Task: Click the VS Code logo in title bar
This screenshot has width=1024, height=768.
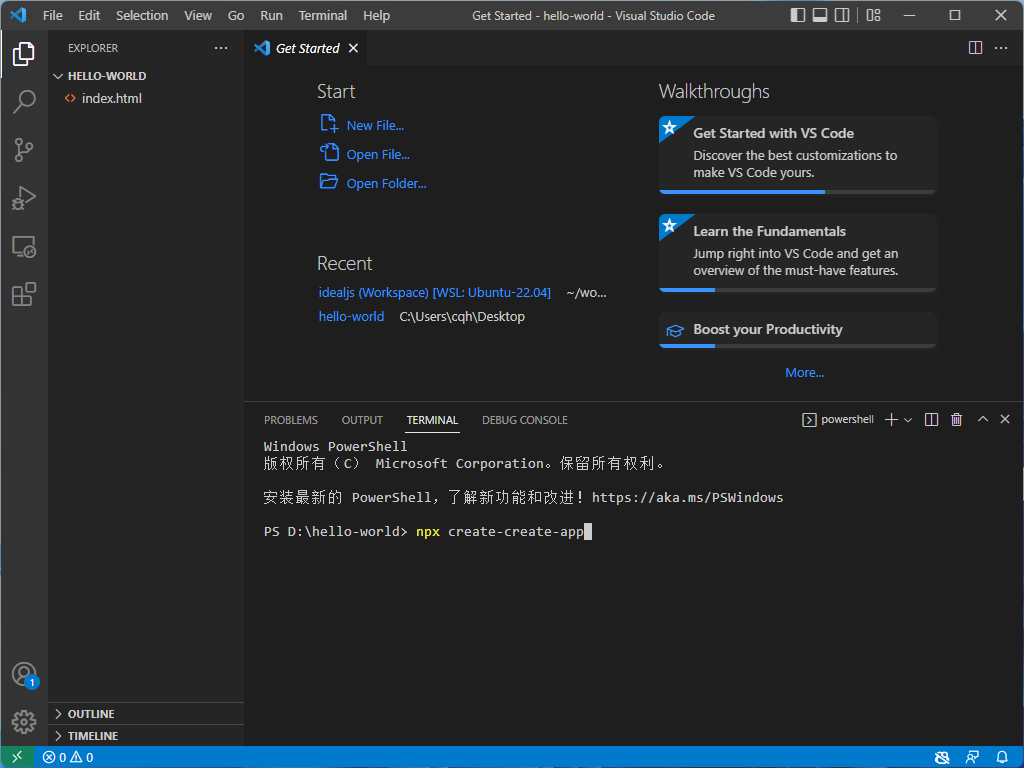Action: 18,15
